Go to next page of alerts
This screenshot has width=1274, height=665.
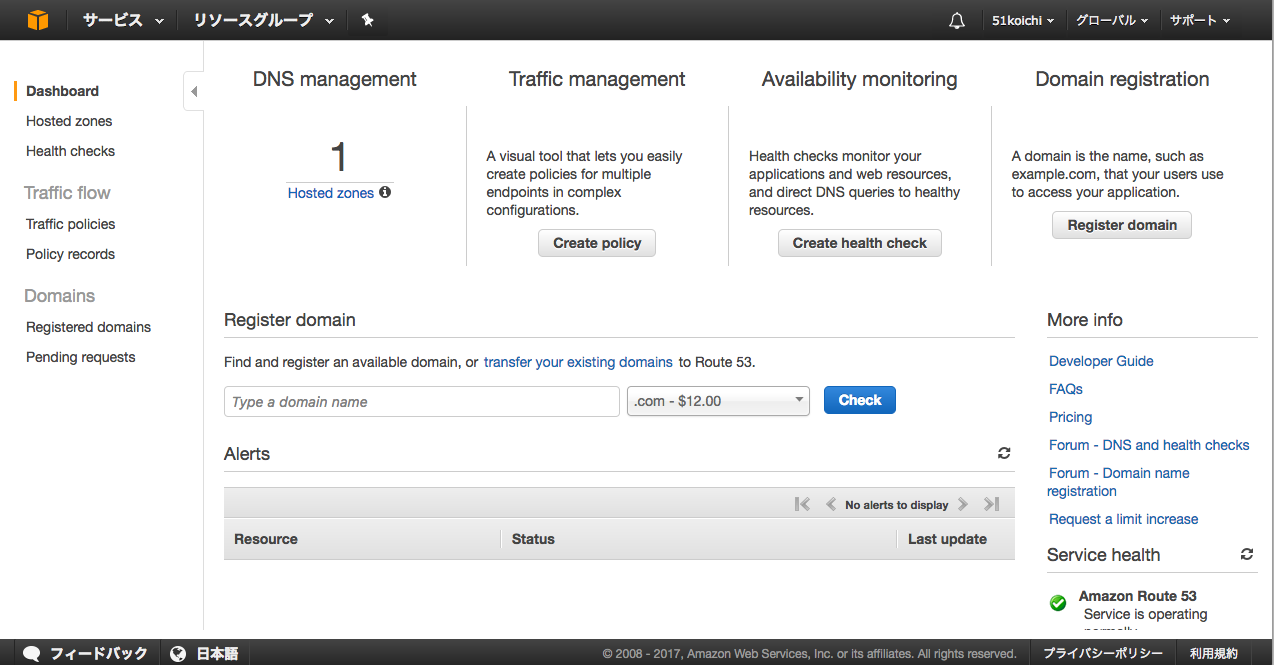[x=963, y=504]
